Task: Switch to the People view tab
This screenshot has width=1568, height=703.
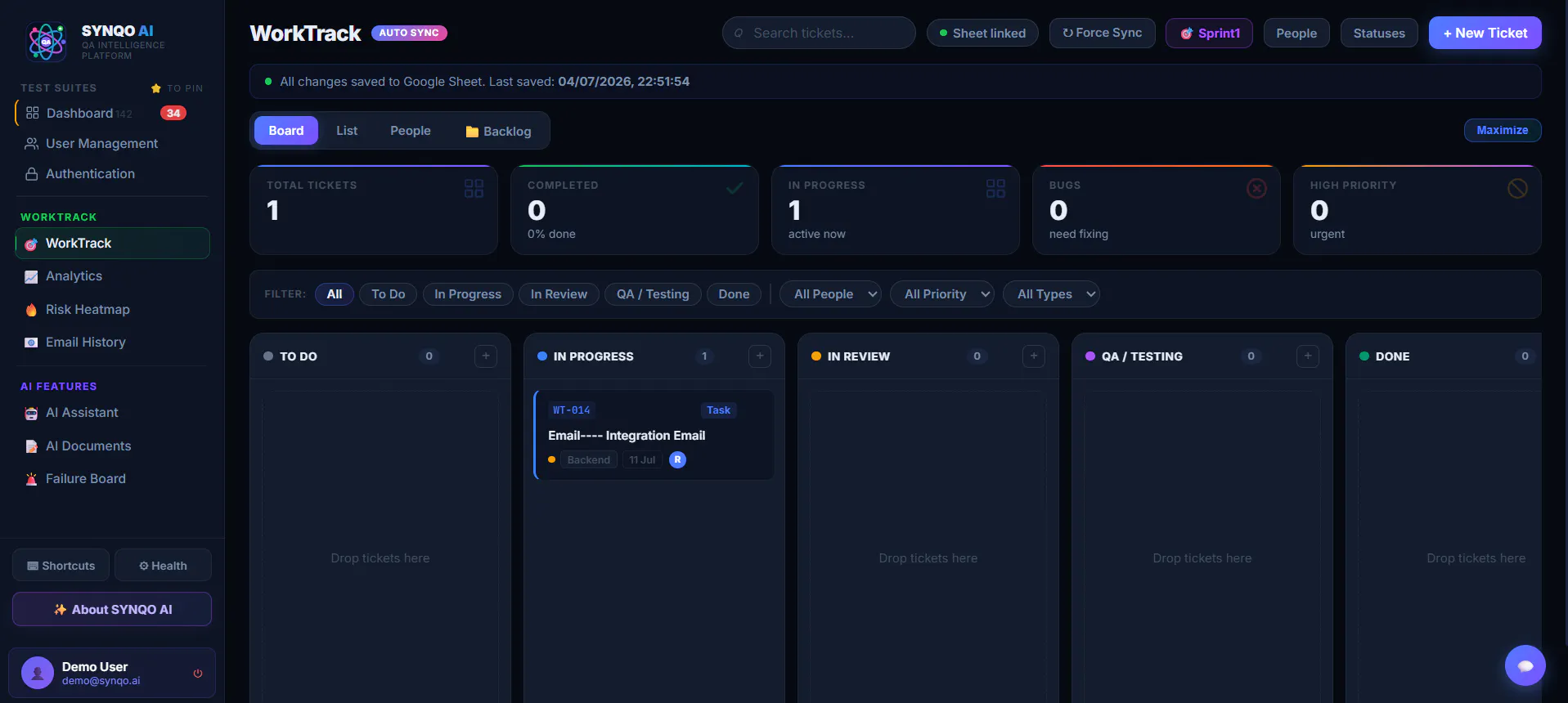Action: coord(411,131)
